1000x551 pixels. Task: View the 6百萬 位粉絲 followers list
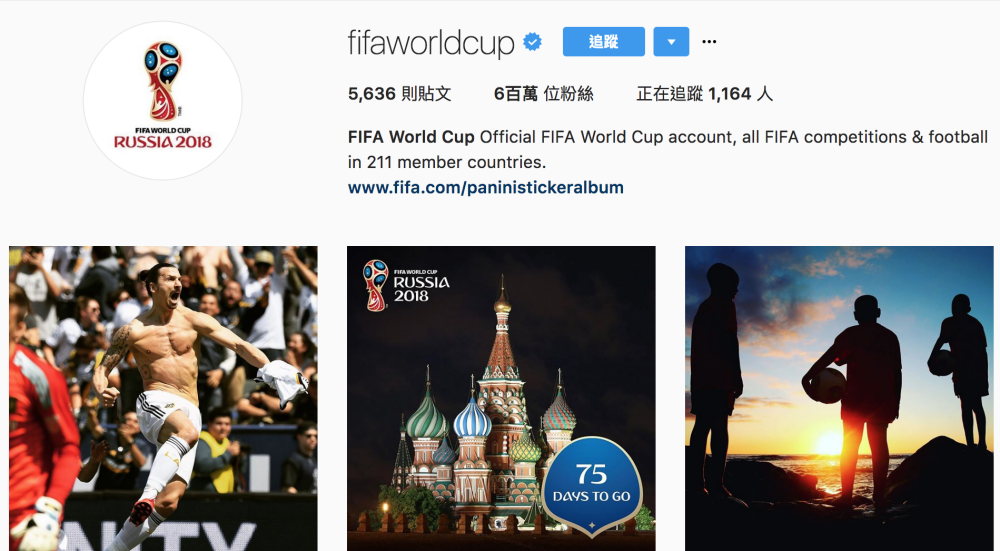pos(543,94)
